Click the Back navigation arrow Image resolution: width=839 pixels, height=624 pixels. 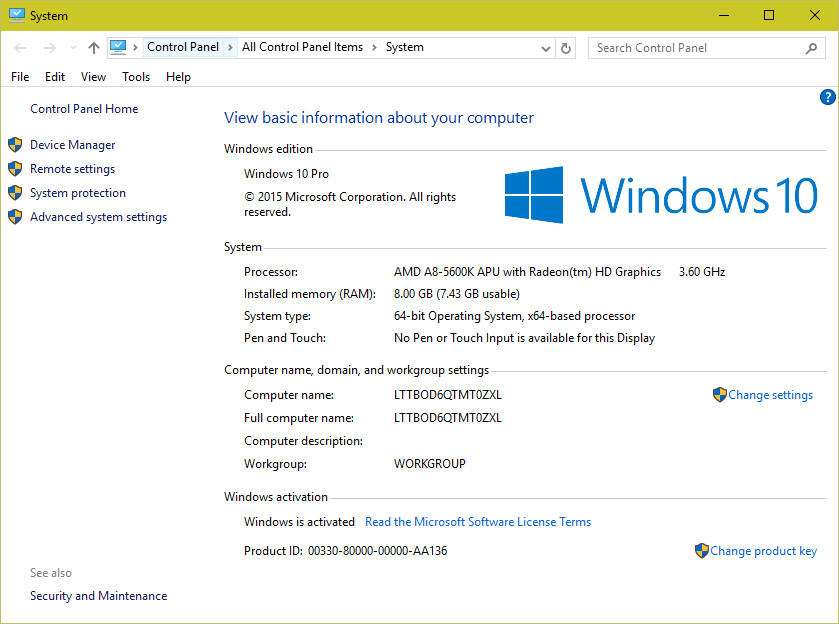click(20, 48)
